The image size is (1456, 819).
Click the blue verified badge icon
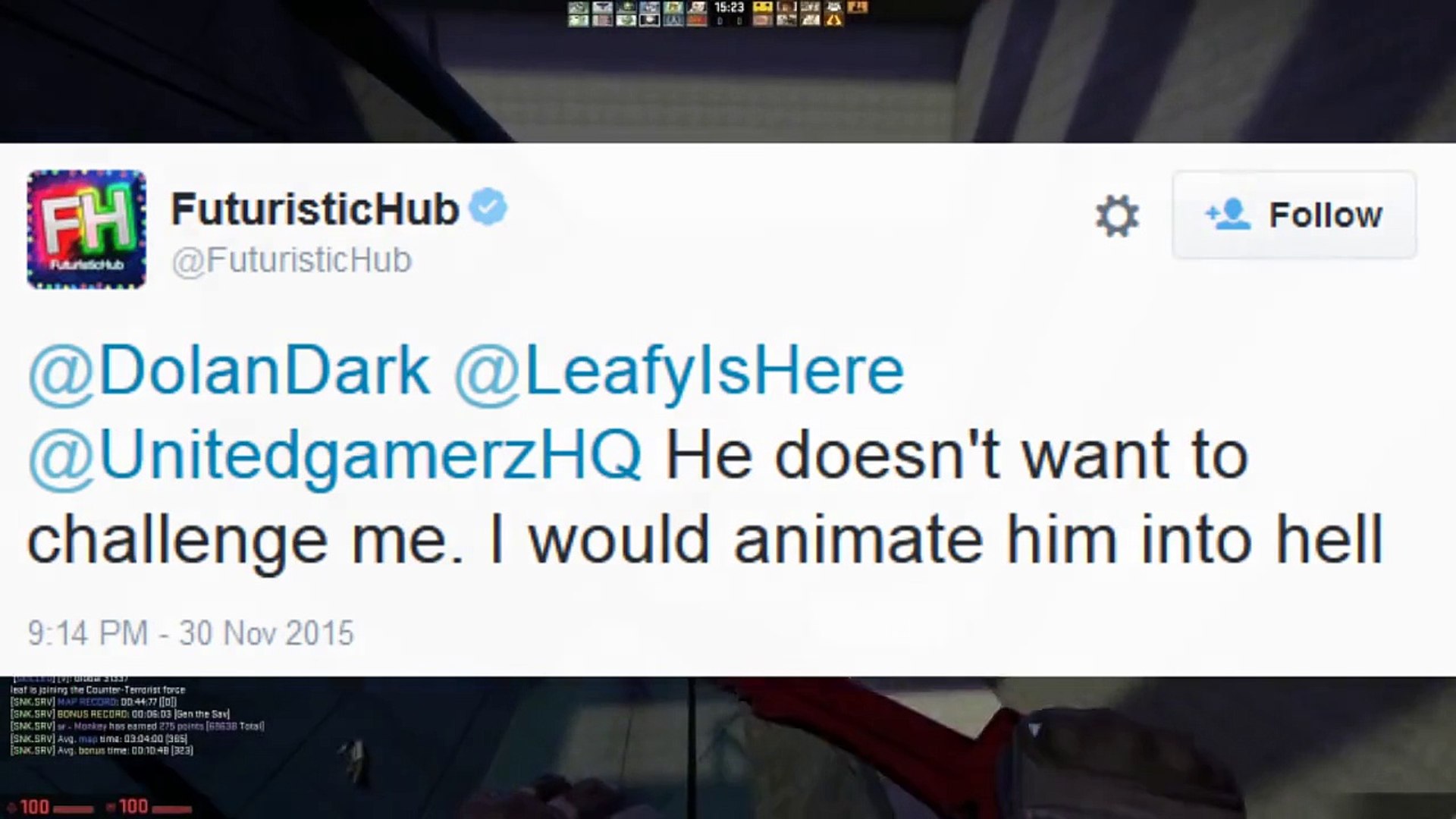(488, 206)
